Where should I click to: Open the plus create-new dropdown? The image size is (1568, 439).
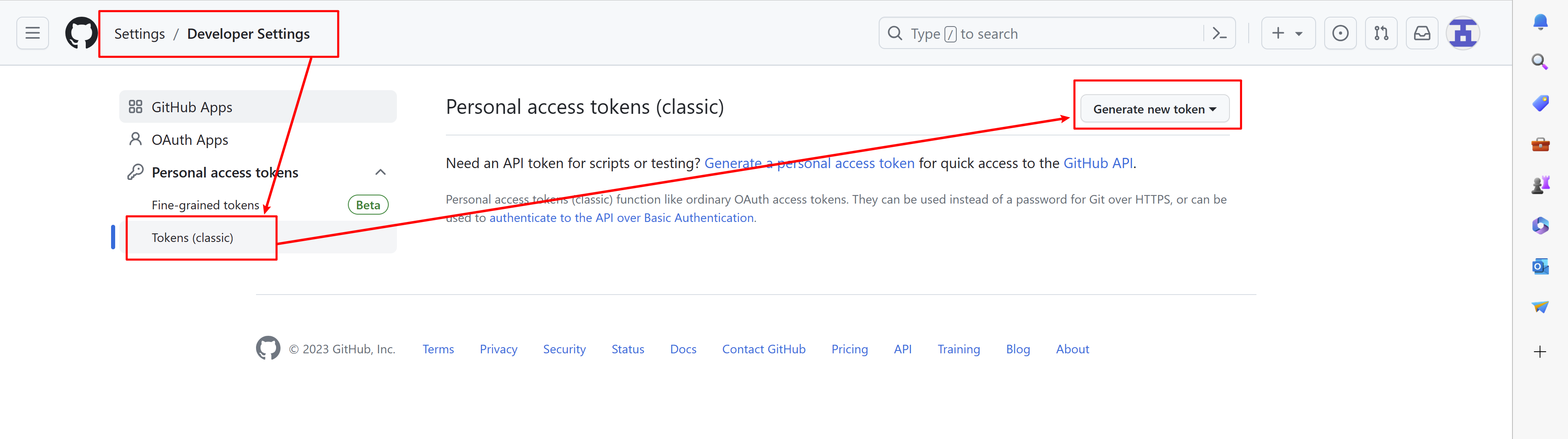point(1287,33)
